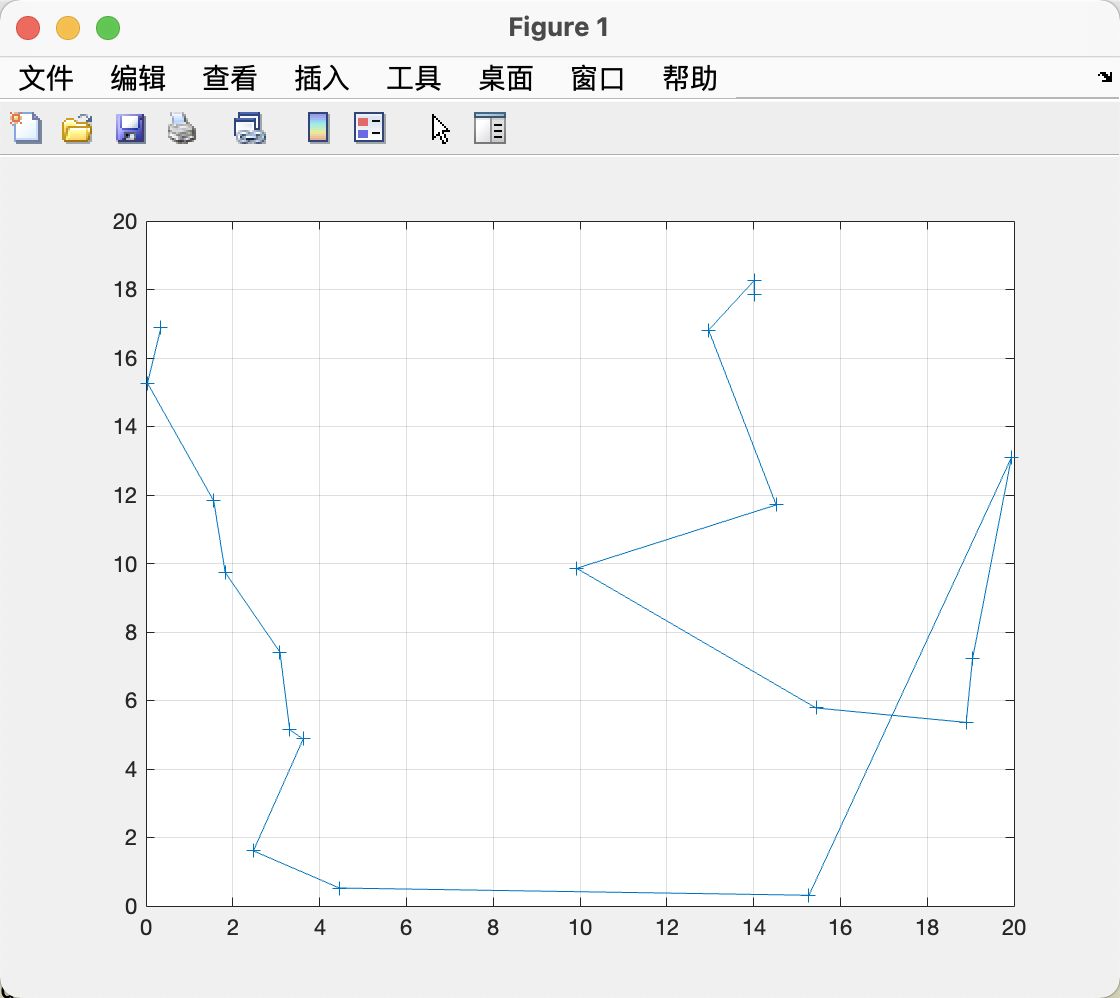Create a new figure with the New icon
Screen dimensions: 1120x998
26,128
